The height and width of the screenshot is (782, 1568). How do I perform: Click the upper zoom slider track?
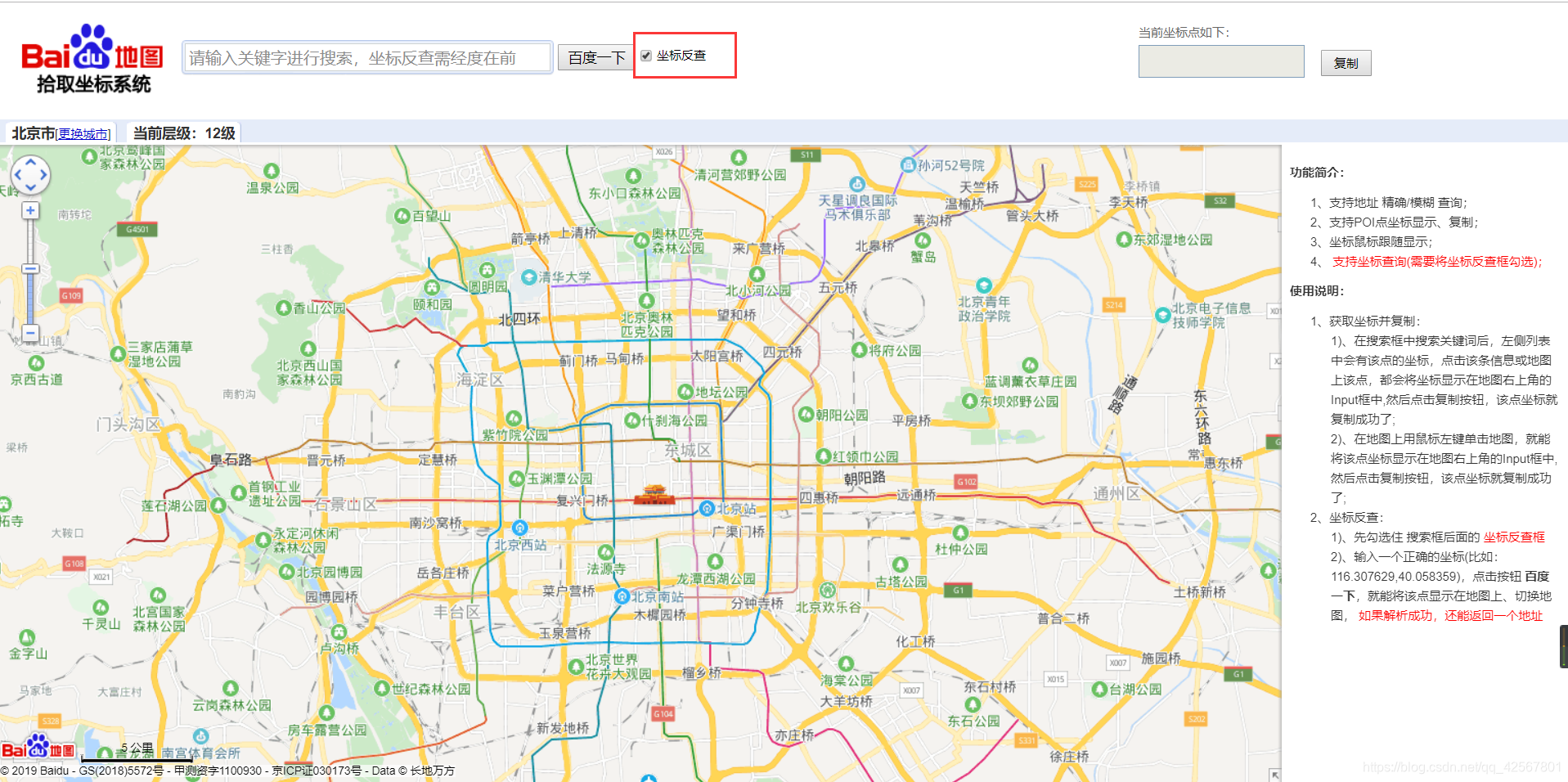30,241
